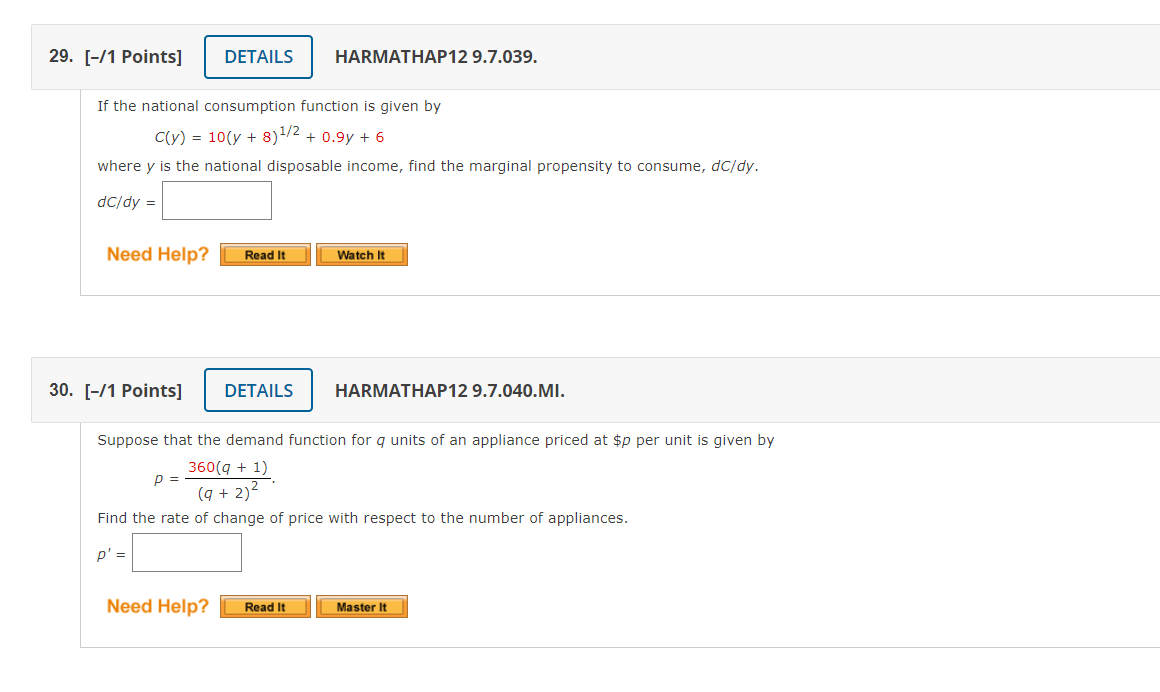
Task: Click Master It under question 30
Action: pyautogui.click(x=361, y=606)
